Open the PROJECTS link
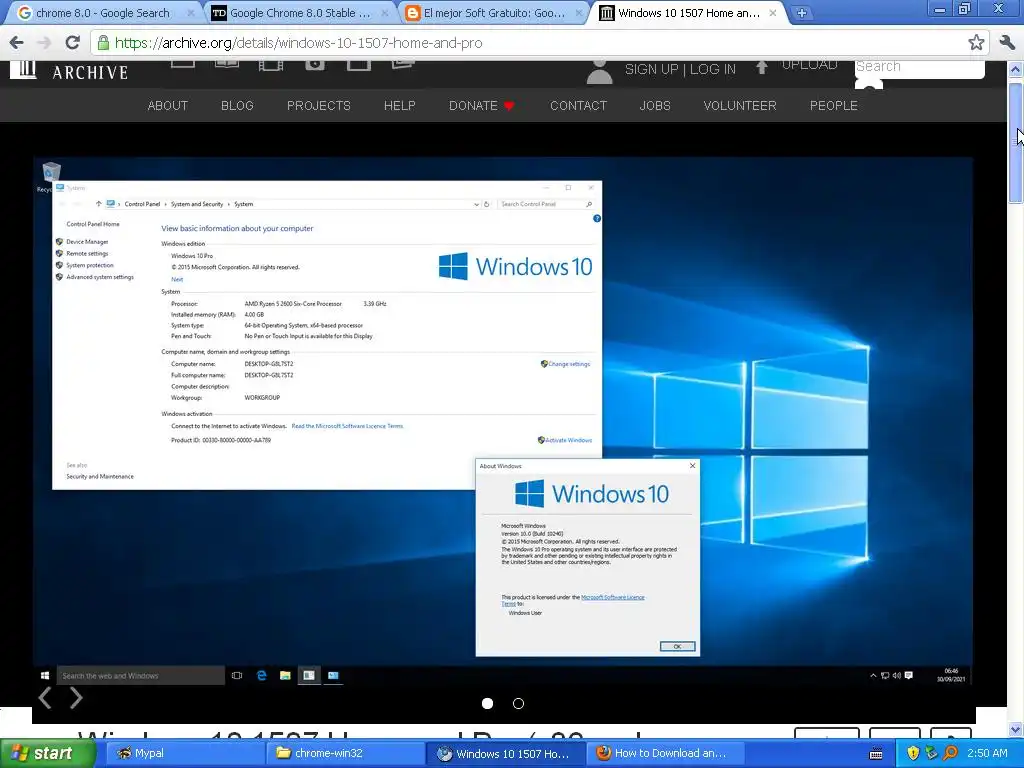The height and width of the screenshot is (768, 1024). 319,106
